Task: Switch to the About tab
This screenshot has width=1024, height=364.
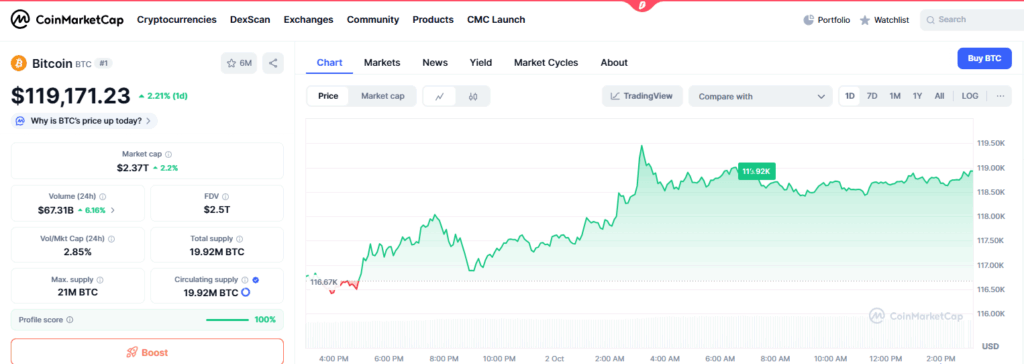Action: [x=614, y=63]
